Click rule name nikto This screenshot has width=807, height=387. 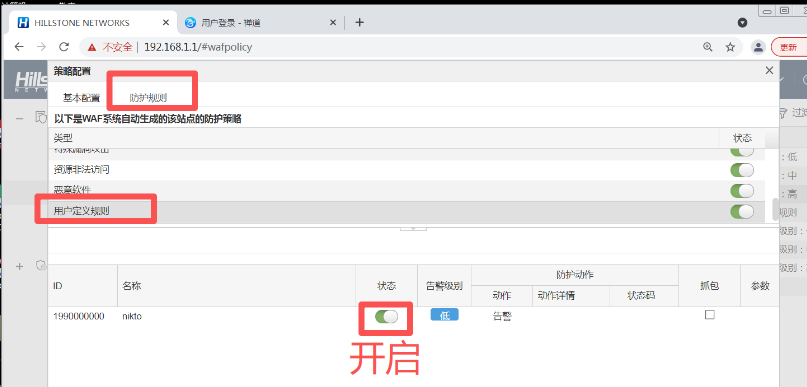click(132, 316)
